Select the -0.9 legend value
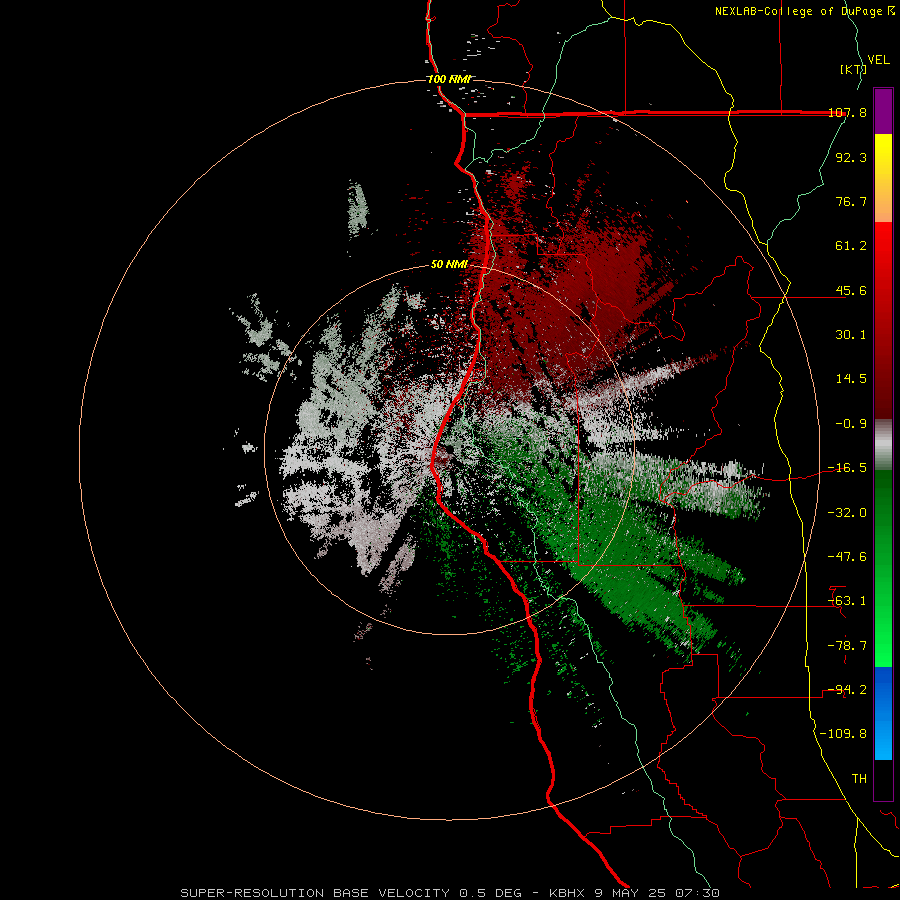Screen dimensions: 900x900 tap(851, 424)
